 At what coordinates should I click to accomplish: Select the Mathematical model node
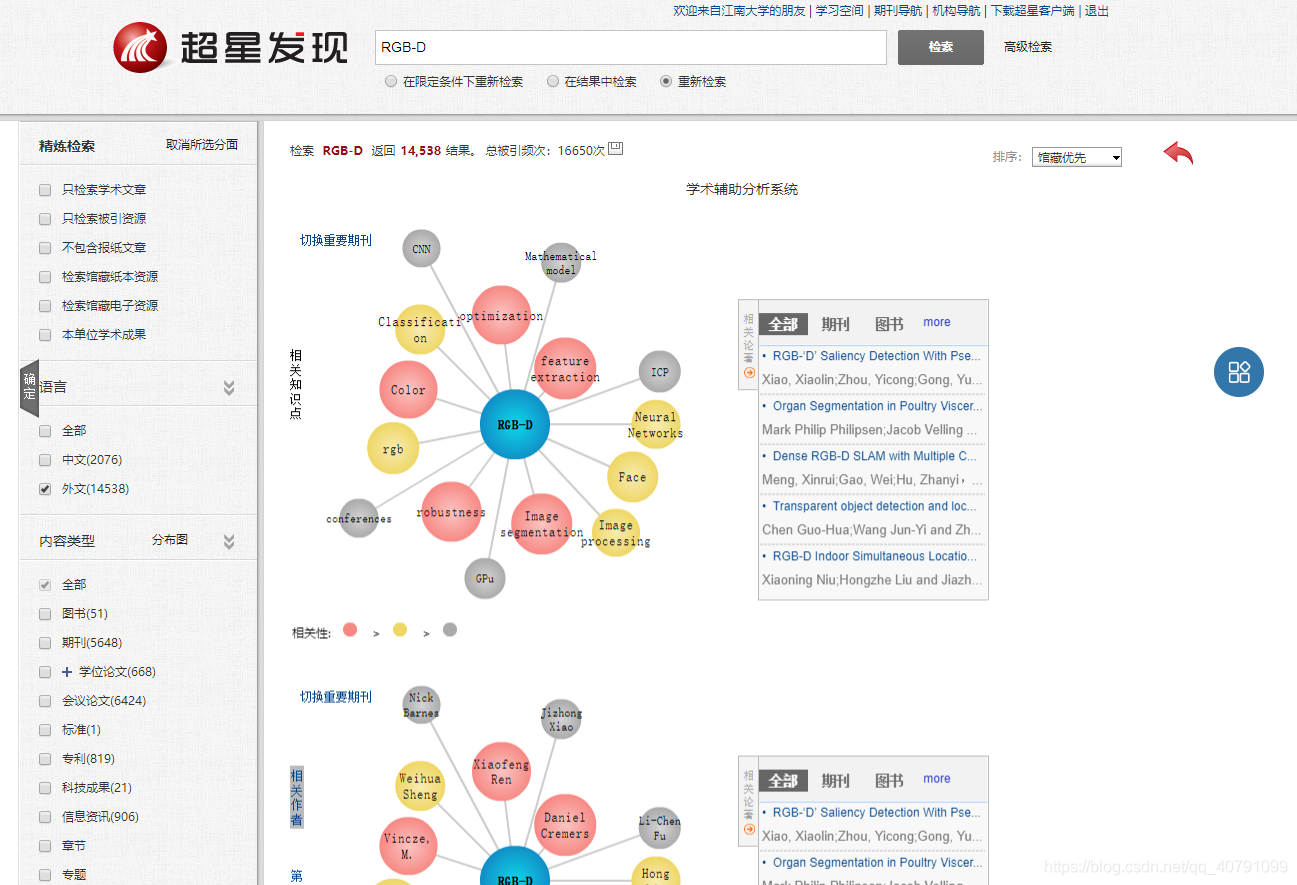click(x=561, y=263)
